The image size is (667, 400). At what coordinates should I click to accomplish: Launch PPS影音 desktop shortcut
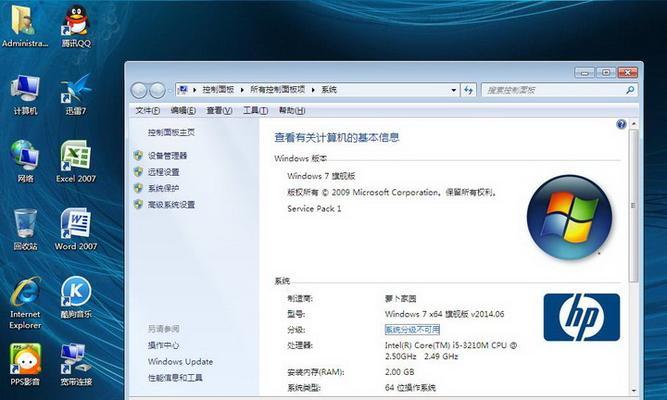pyautogui.click(x=25, y=365)
